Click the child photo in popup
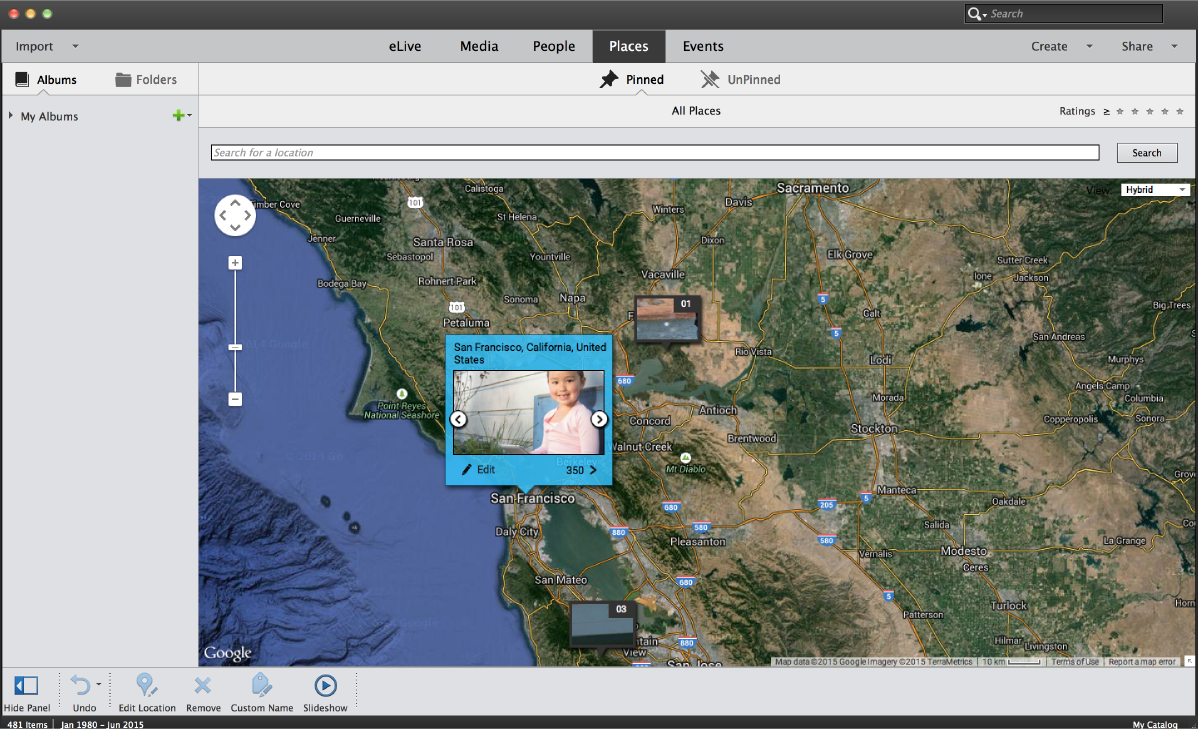 coord(529,413)
